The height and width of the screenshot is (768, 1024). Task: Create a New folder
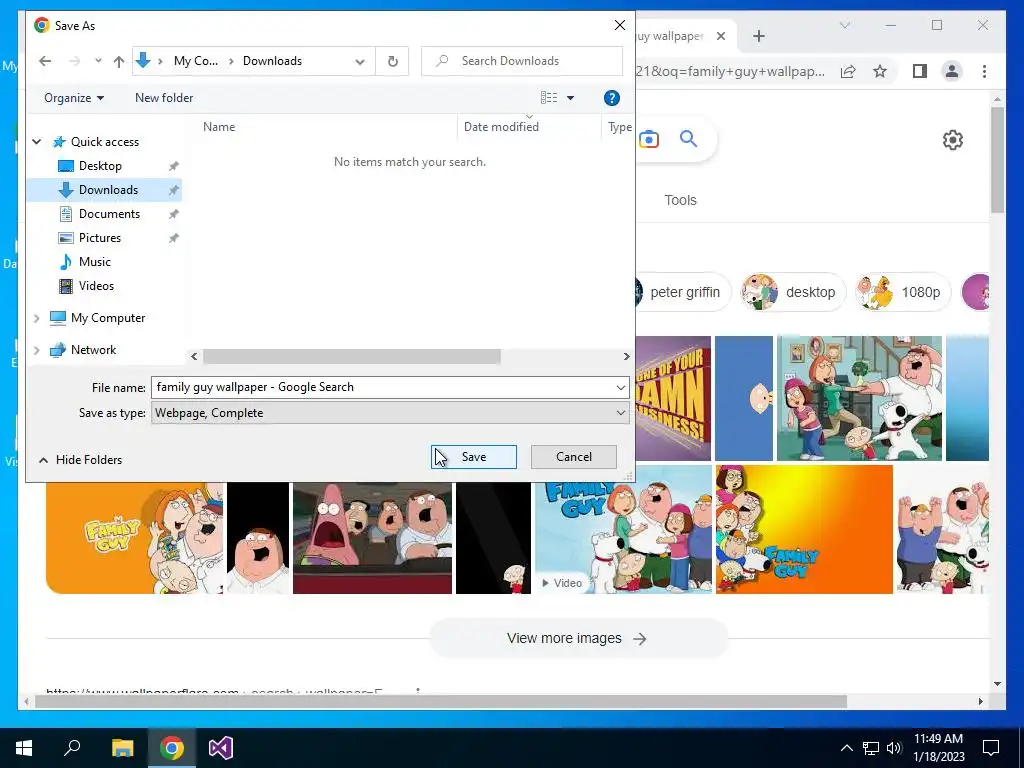[x=164, y=98]
